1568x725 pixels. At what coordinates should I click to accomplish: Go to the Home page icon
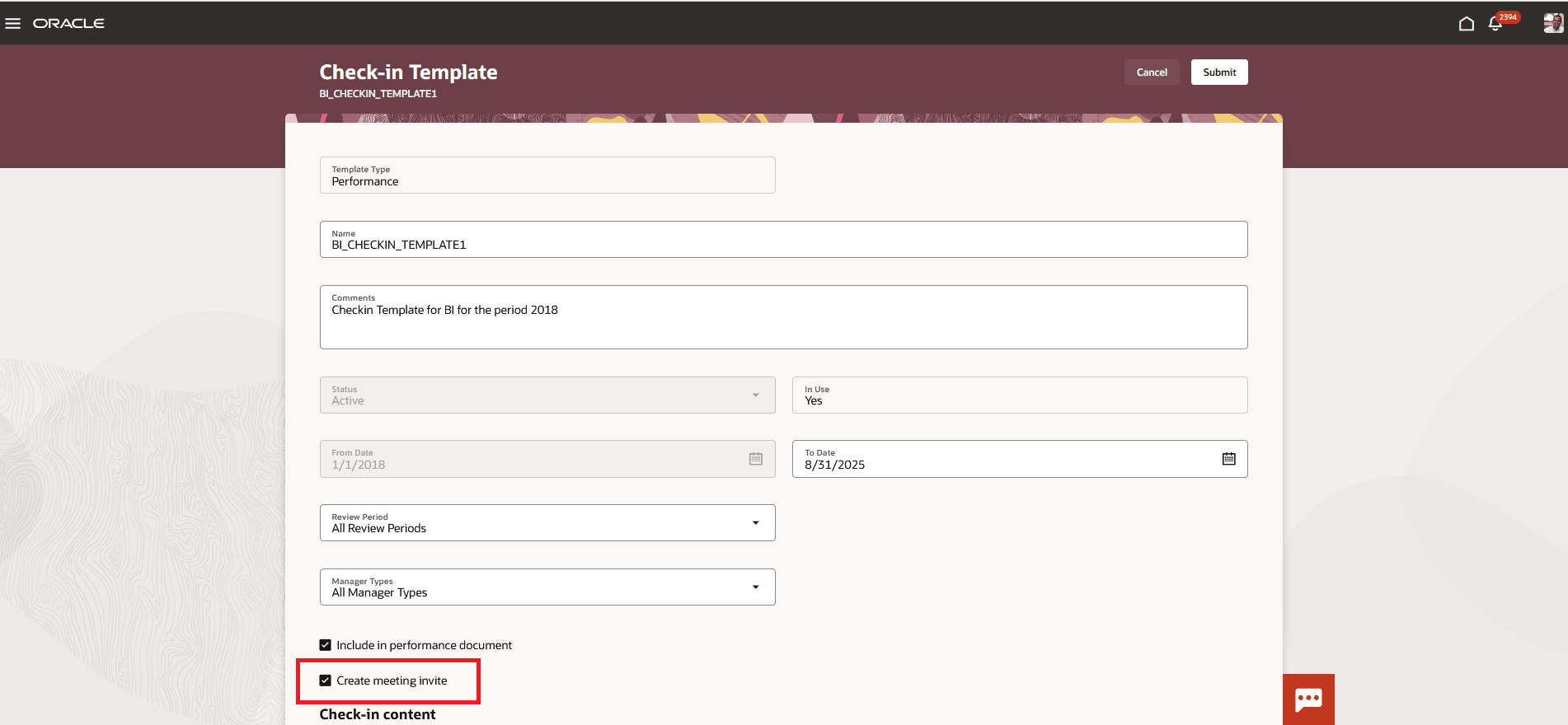tap(1466, 23)
